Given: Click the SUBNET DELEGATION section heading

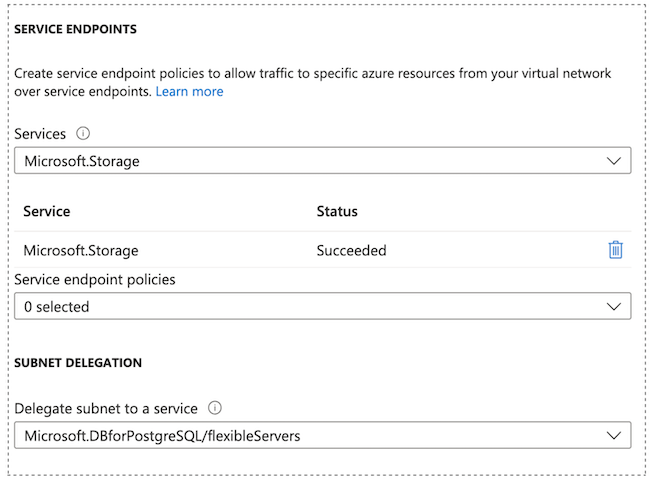Looking at the screenshot, I should [x=78, y=362].
